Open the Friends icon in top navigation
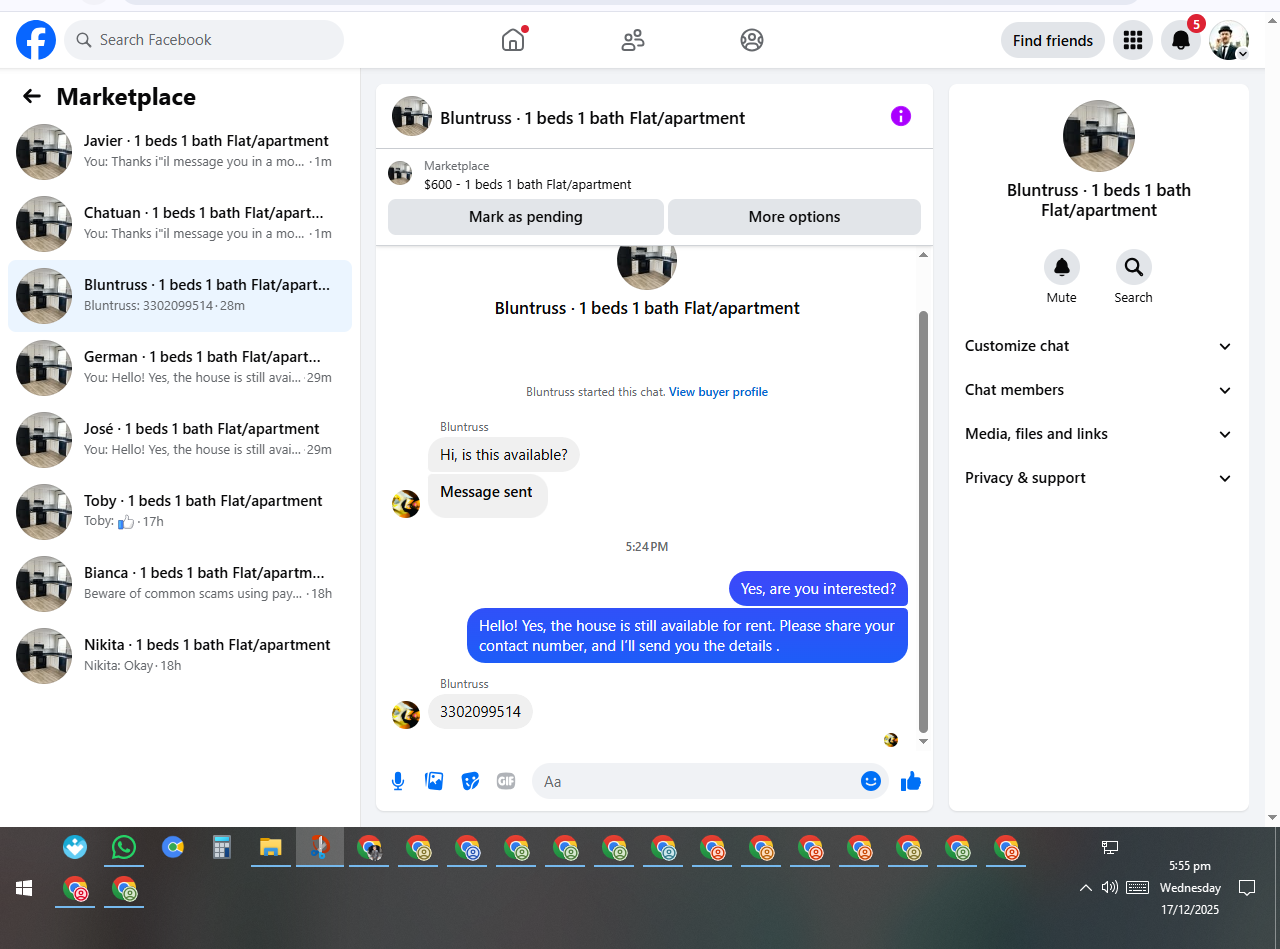The image size is (1280, 949). point(633,40)
